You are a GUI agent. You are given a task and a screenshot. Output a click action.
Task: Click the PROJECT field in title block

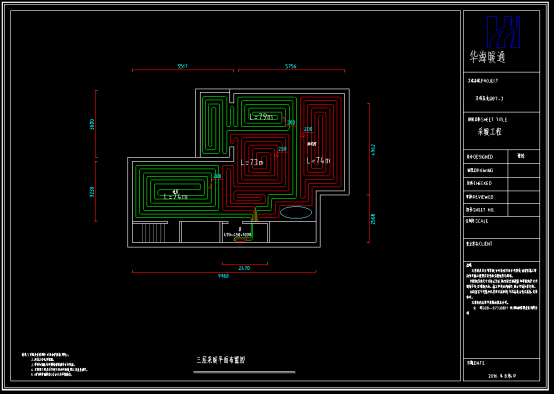(501, 93)
